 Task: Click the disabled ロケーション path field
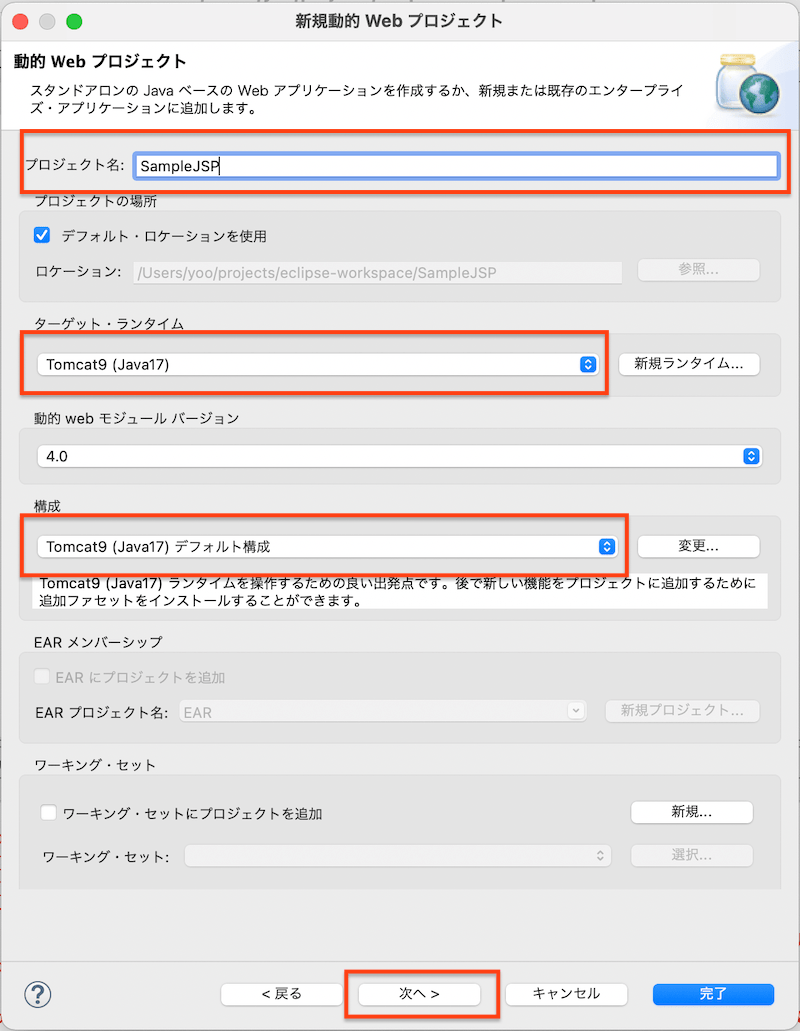(x=377, y=272)
